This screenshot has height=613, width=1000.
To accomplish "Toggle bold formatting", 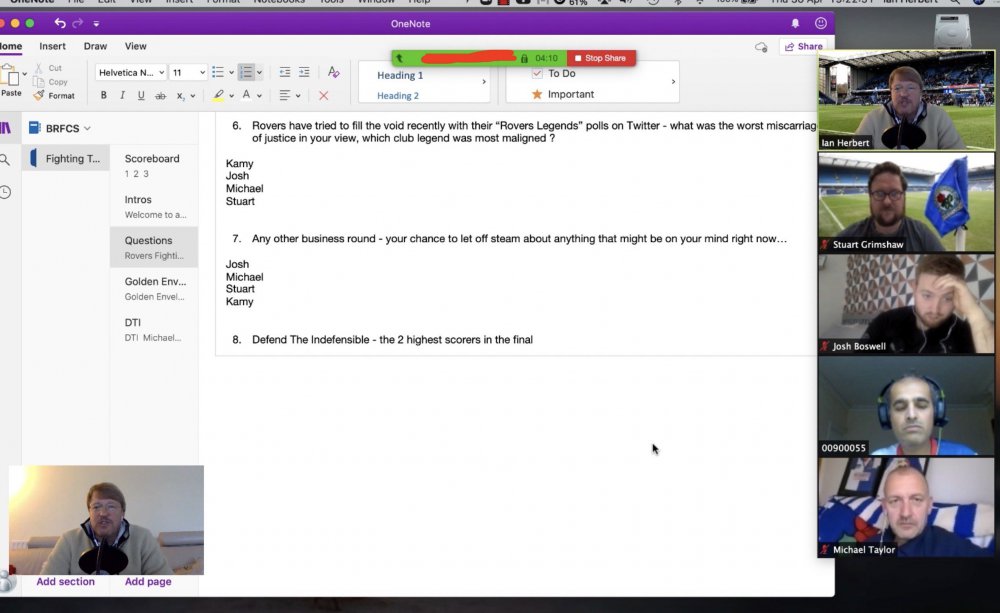I will tap(103, 96).
